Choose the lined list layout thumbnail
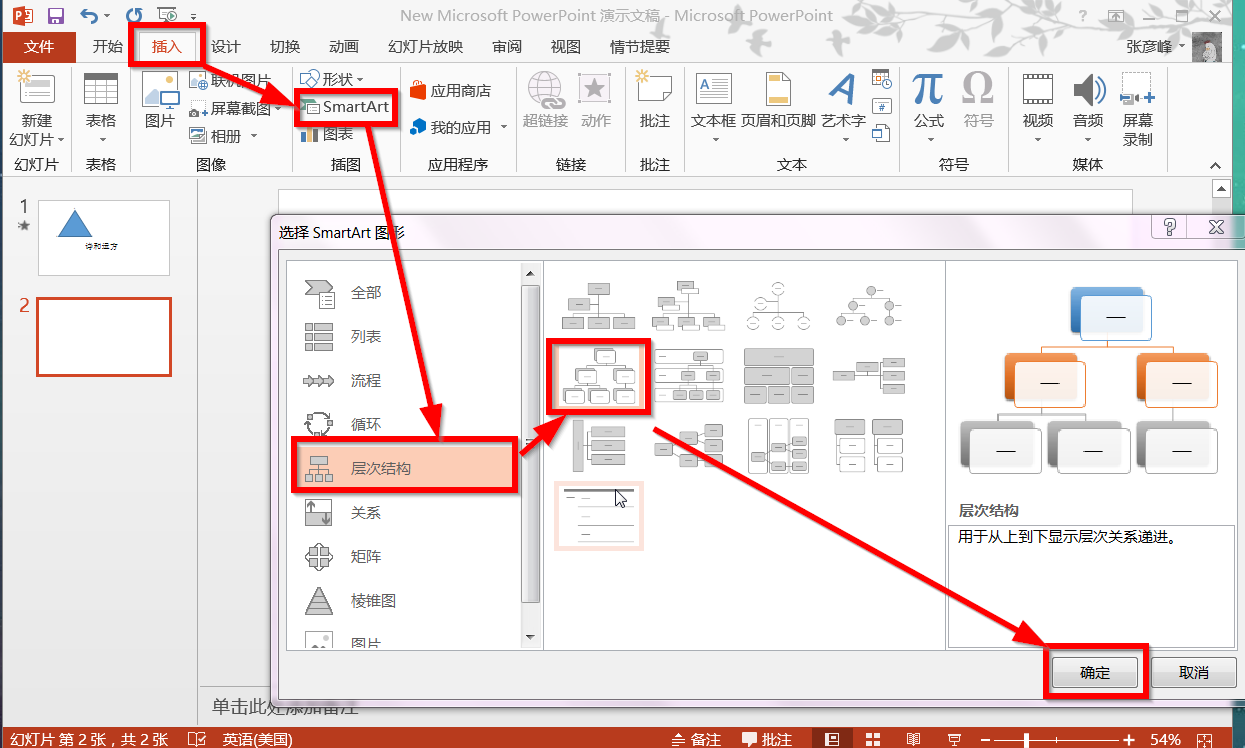 point(598,515)
